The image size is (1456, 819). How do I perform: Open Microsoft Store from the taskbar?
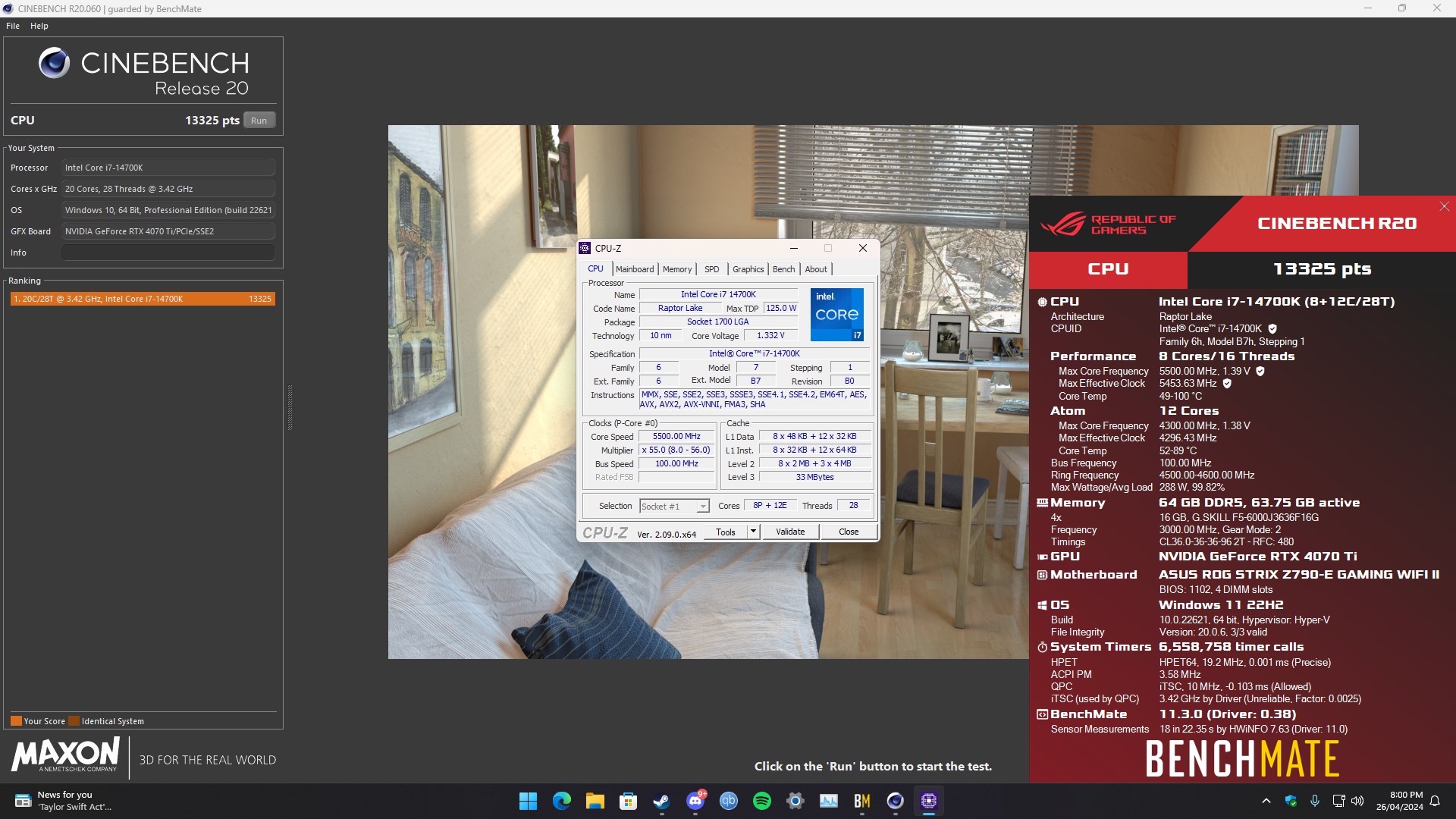point(628,801)
